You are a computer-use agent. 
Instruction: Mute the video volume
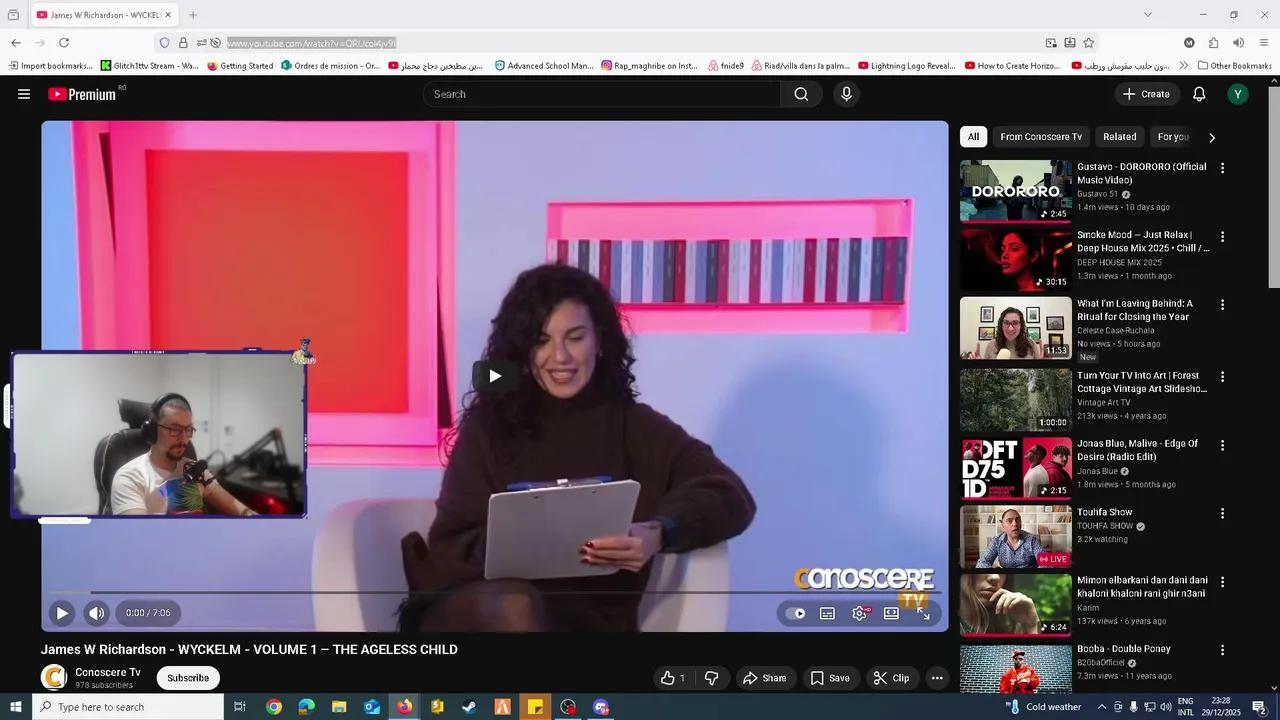pyautogui.click(x=96, y=613)
